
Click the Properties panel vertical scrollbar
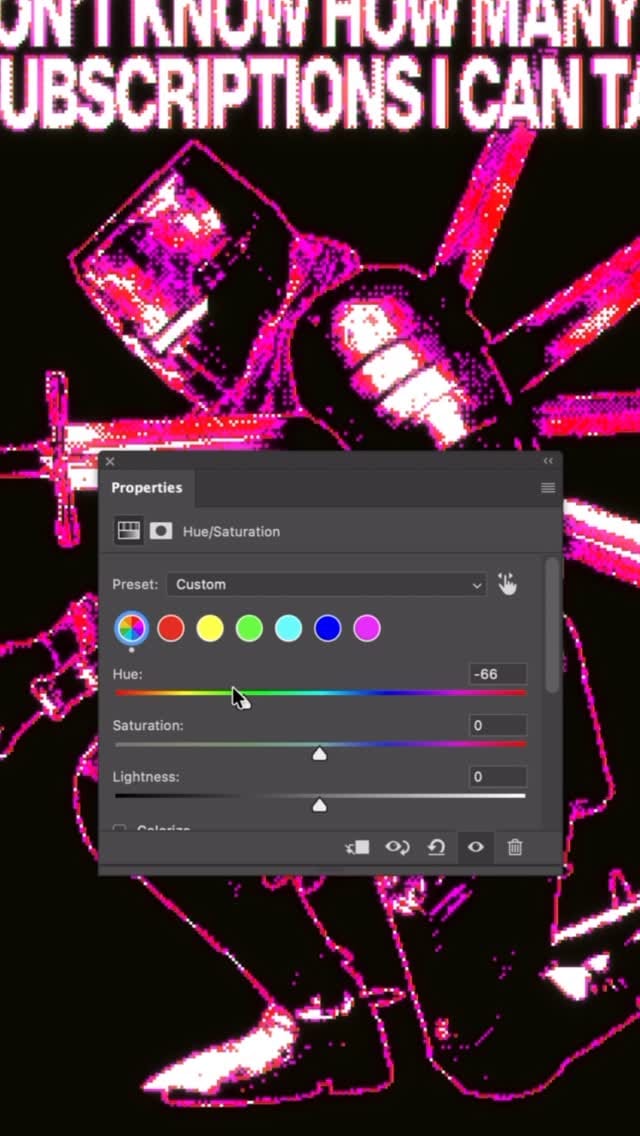tap(552, 626)
